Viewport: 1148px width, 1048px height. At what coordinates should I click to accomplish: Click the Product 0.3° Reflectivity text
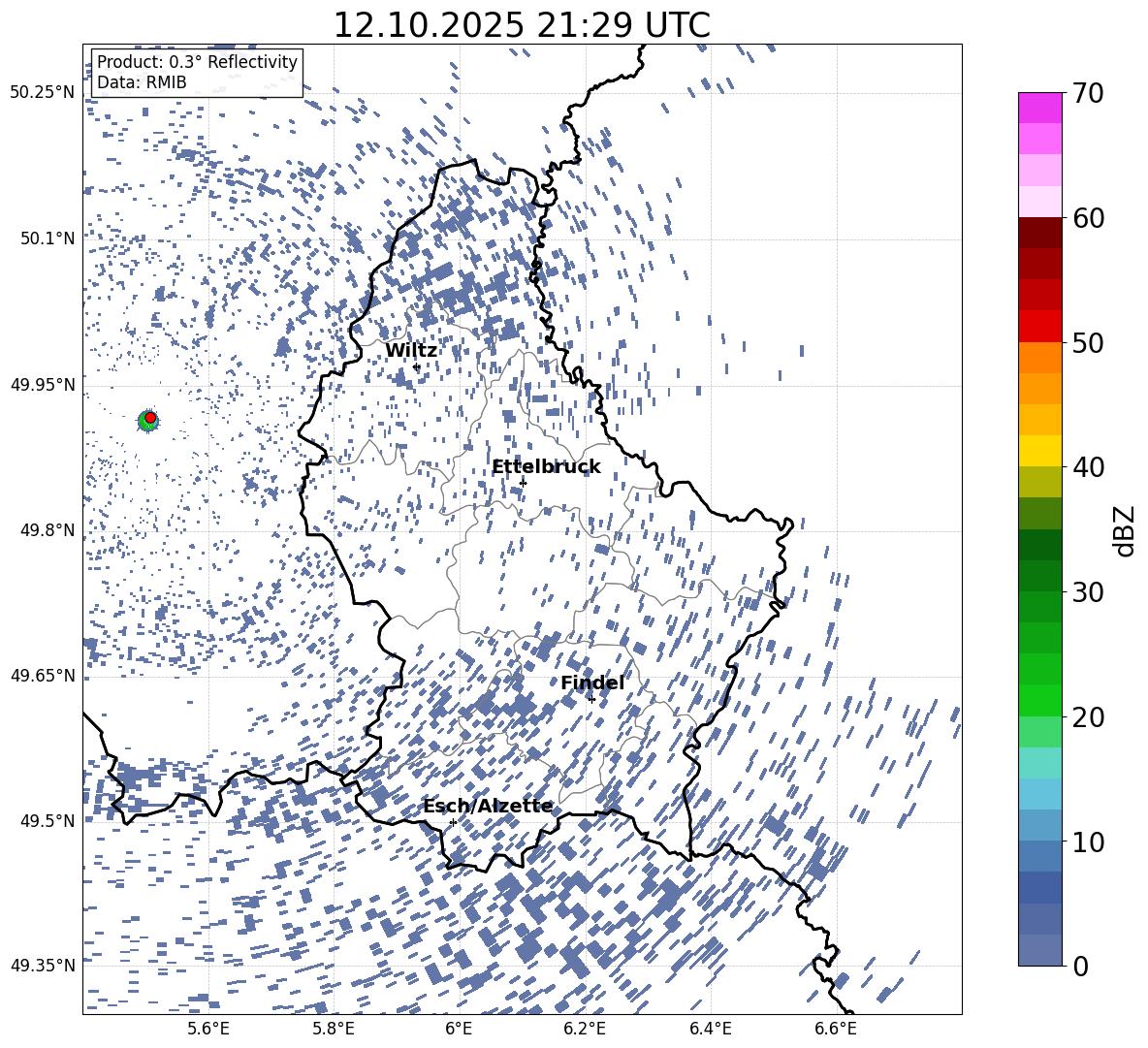[x=197, y=62]
